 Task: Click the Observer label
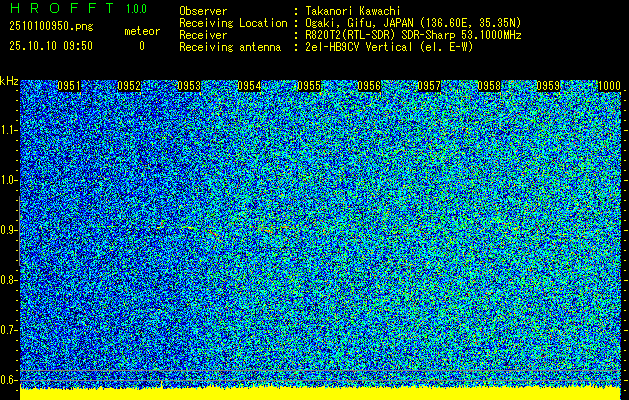tap(203, 11)
